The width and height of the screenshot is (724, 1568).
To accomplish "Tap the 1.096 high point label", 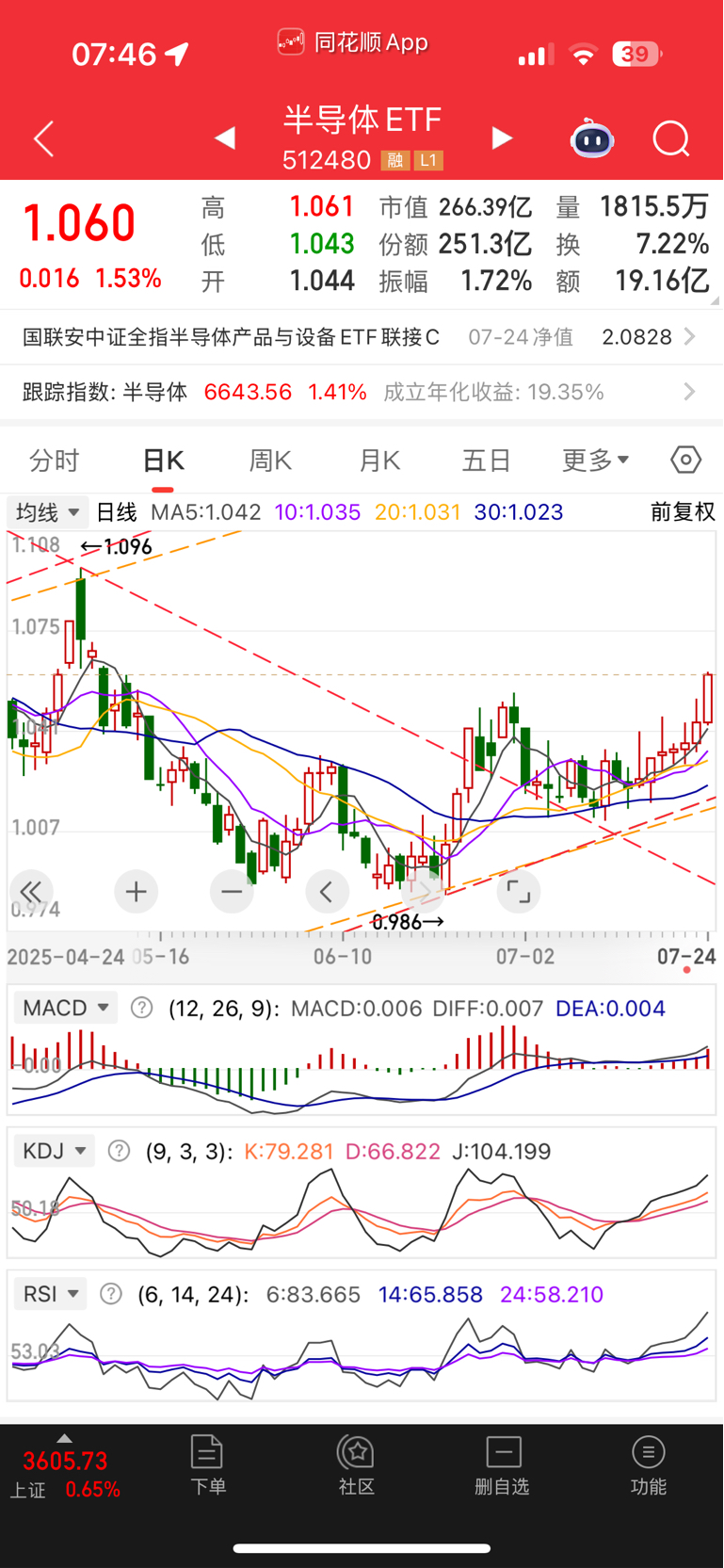I will [116, 546].
